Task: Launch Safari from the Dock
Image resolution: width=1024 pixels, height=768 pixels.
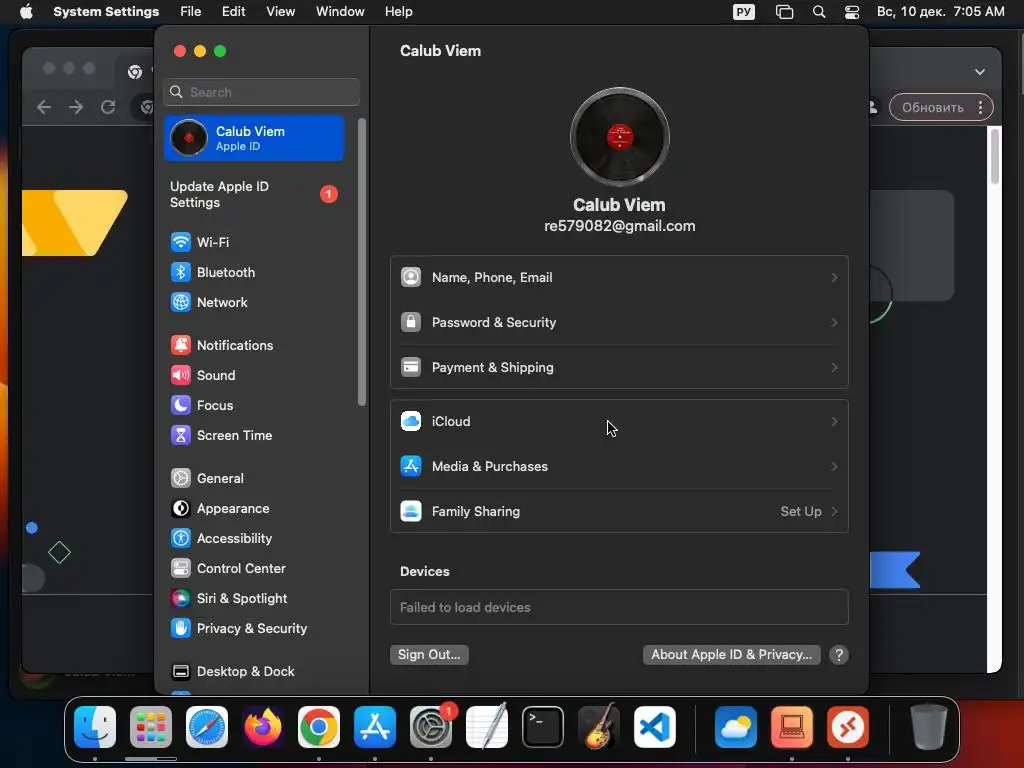Action: pos(207,727)
